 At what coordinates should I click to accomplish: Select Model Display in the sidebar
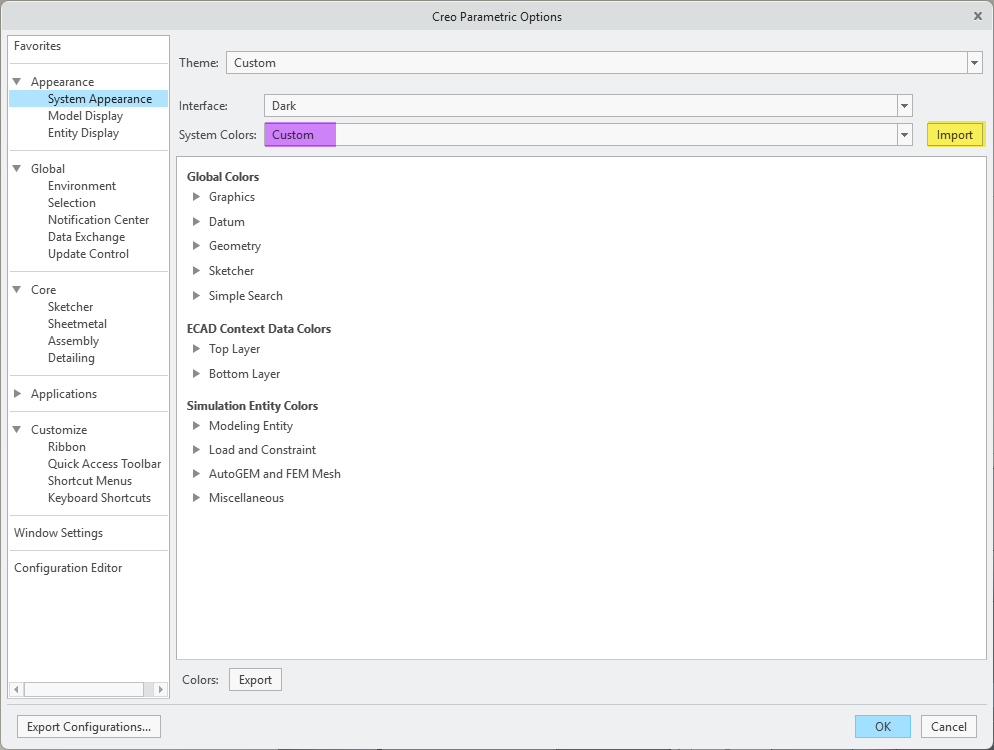point(81,116)
